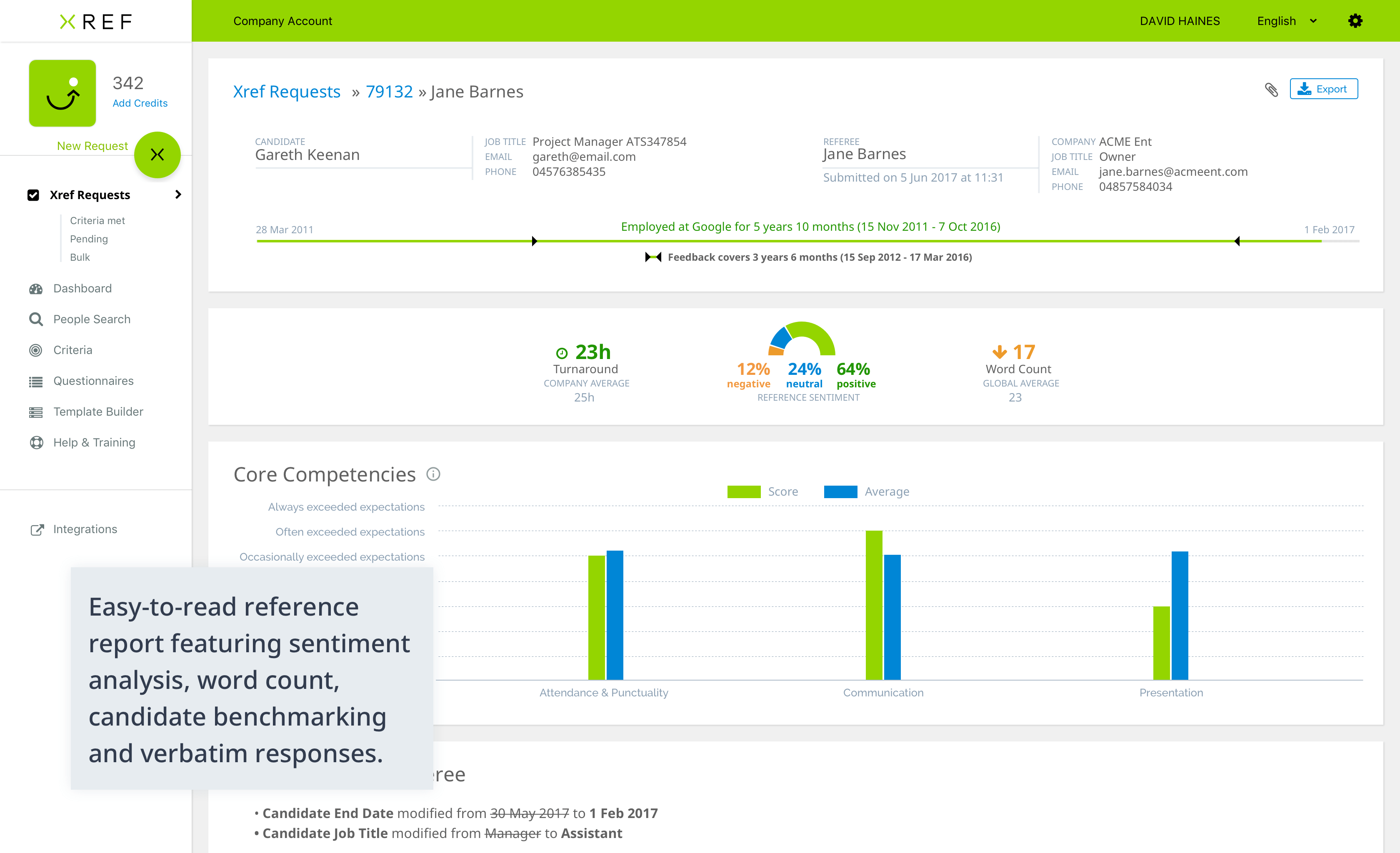Click the Criteria target icon
The height and width of the screenshot is (853, 1400).
coord(36,350)
